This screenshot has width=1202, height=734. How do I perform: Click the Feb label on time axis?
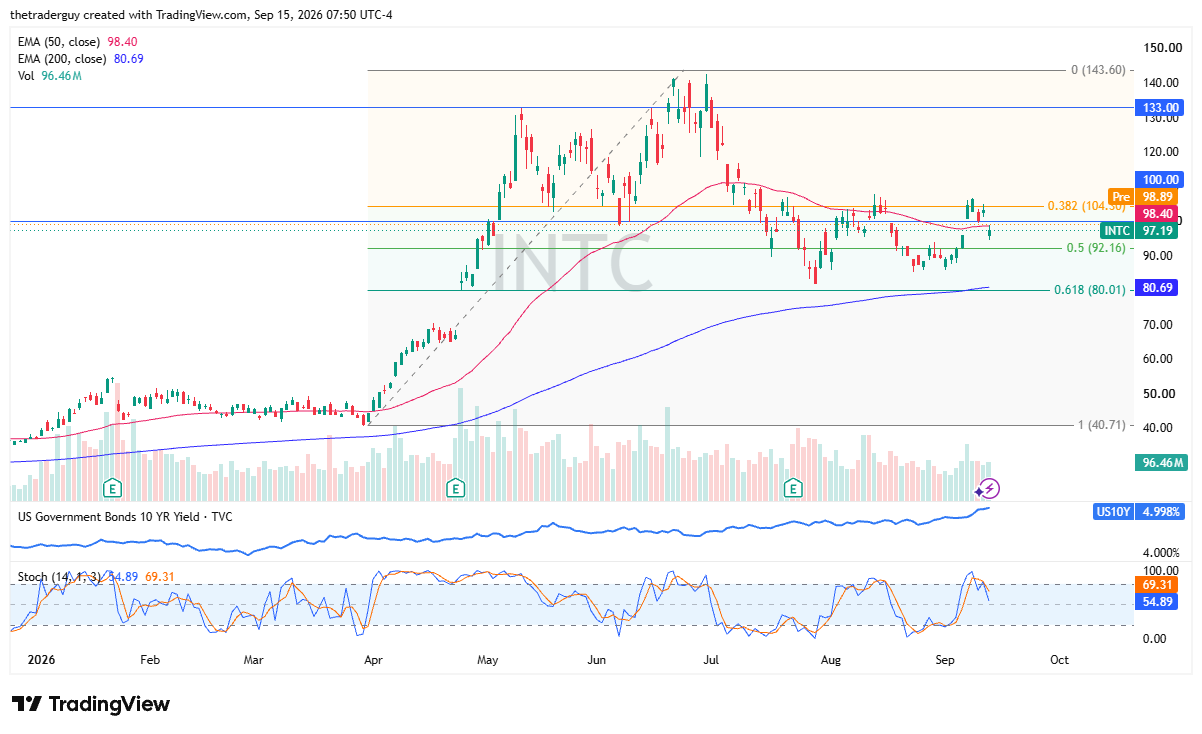(x=150, y=660)
